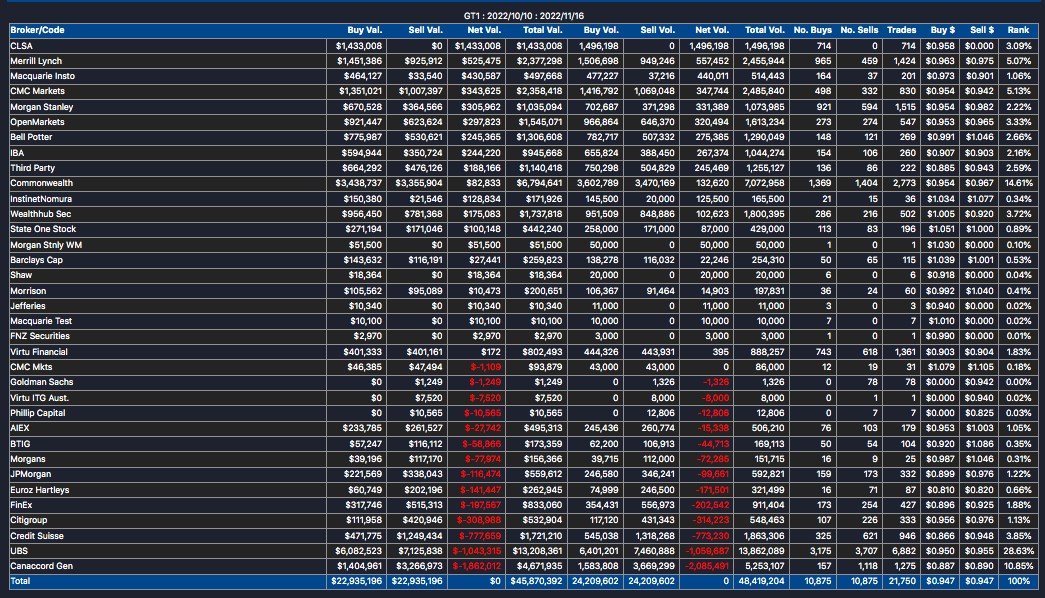Select the Total Vol. column header
Viewport: 1045px width, 598px height.
[x=765, y=30]
